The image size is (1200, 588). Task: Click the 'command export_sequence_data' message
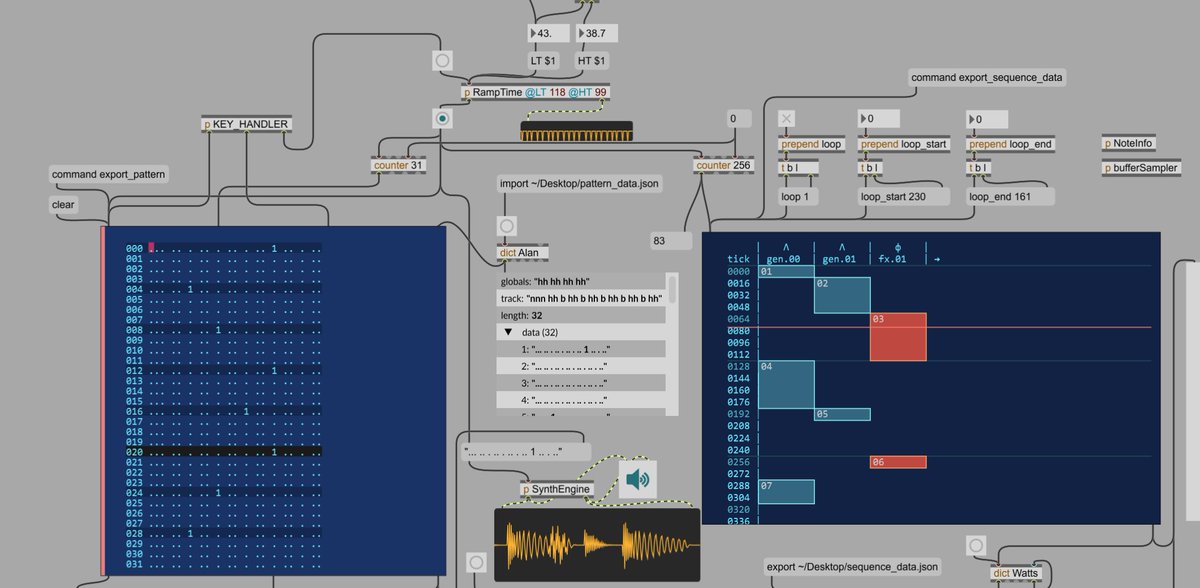[988, 77]
